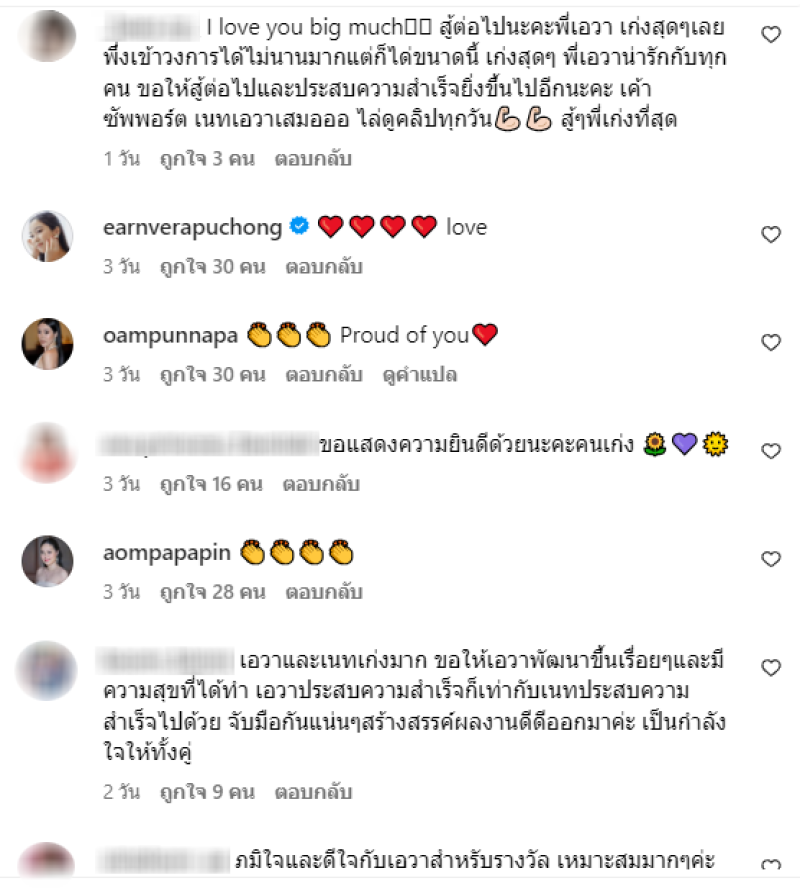Reply to earnverapuchong's comment

(x=324, y=267)
